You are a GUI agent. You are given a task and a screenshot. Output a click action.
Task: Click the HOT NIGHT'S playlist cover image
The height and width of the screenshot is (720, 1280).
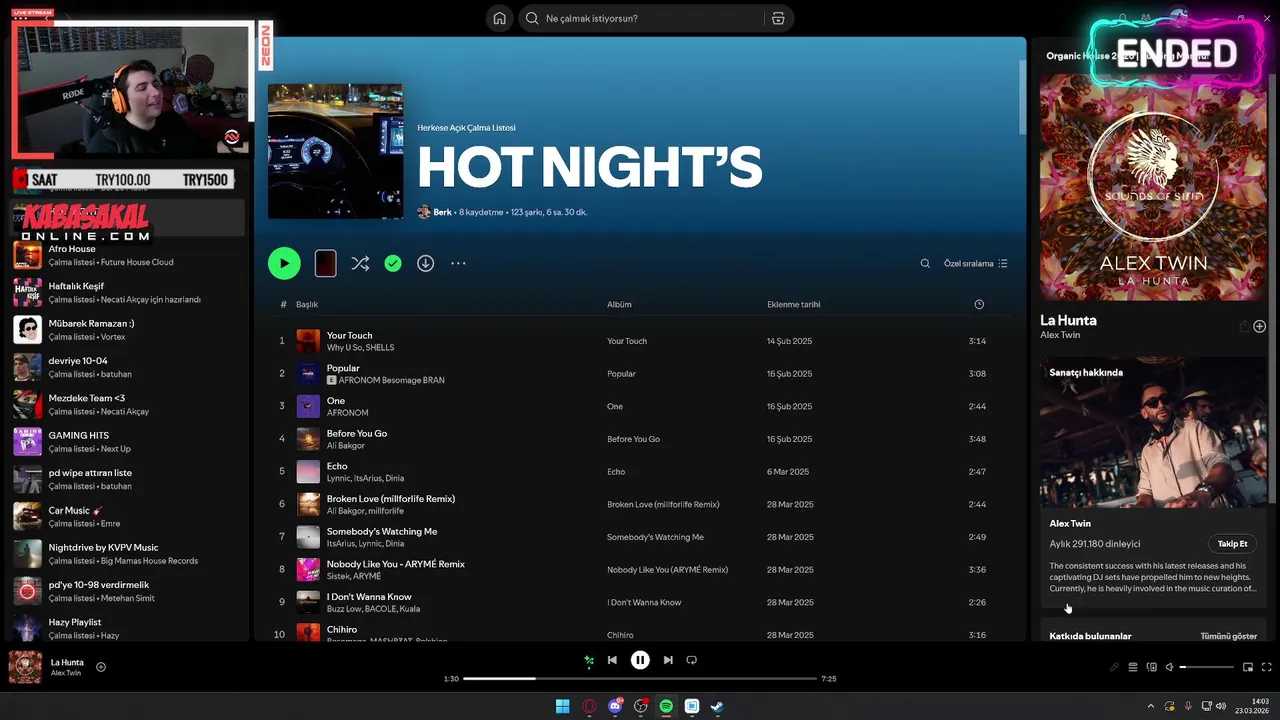coord(335,151)
